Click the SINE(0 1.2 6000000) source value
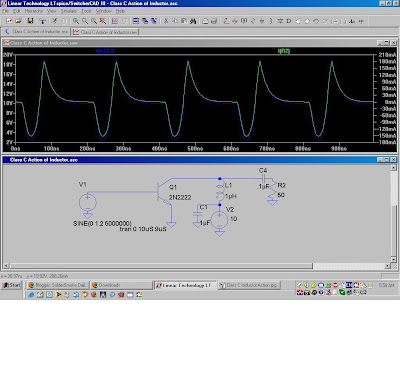 [102, 223]
